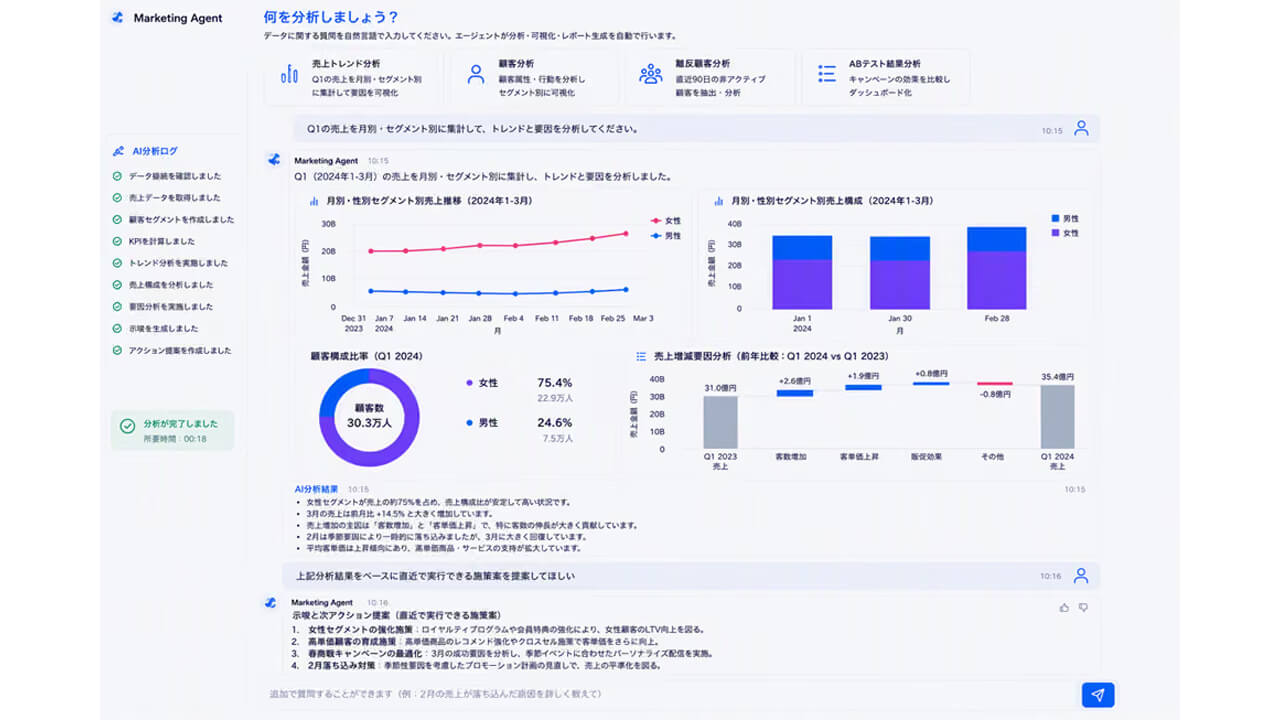Click the Q1 2023 売上 waterfall bar

[720, 422]
